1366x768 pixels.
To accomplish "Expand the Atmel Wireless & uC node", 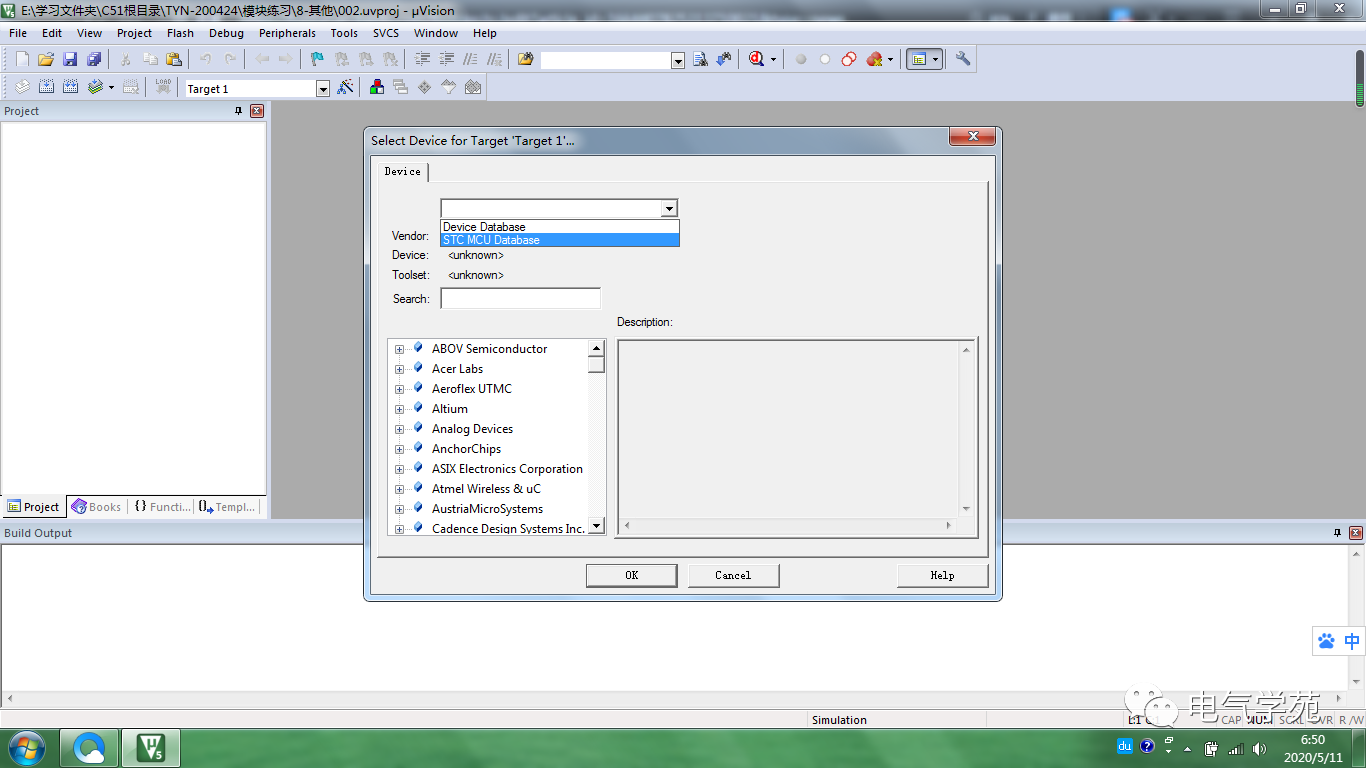I will coord(399,489).
